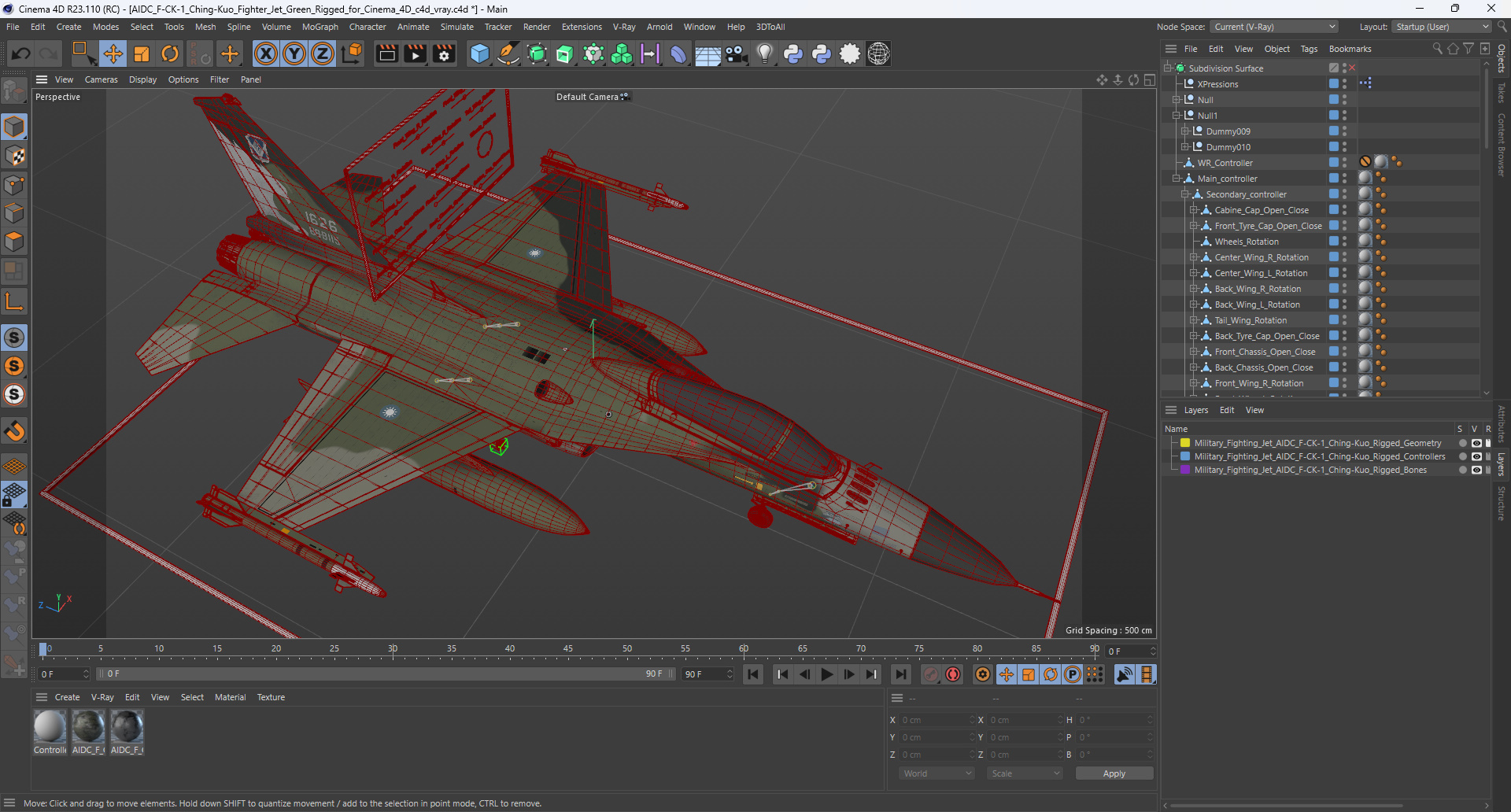1511x812 pixels.
Task: Click the Bookmarks menu in Objects panel
Action: (x=1350, y=49)
